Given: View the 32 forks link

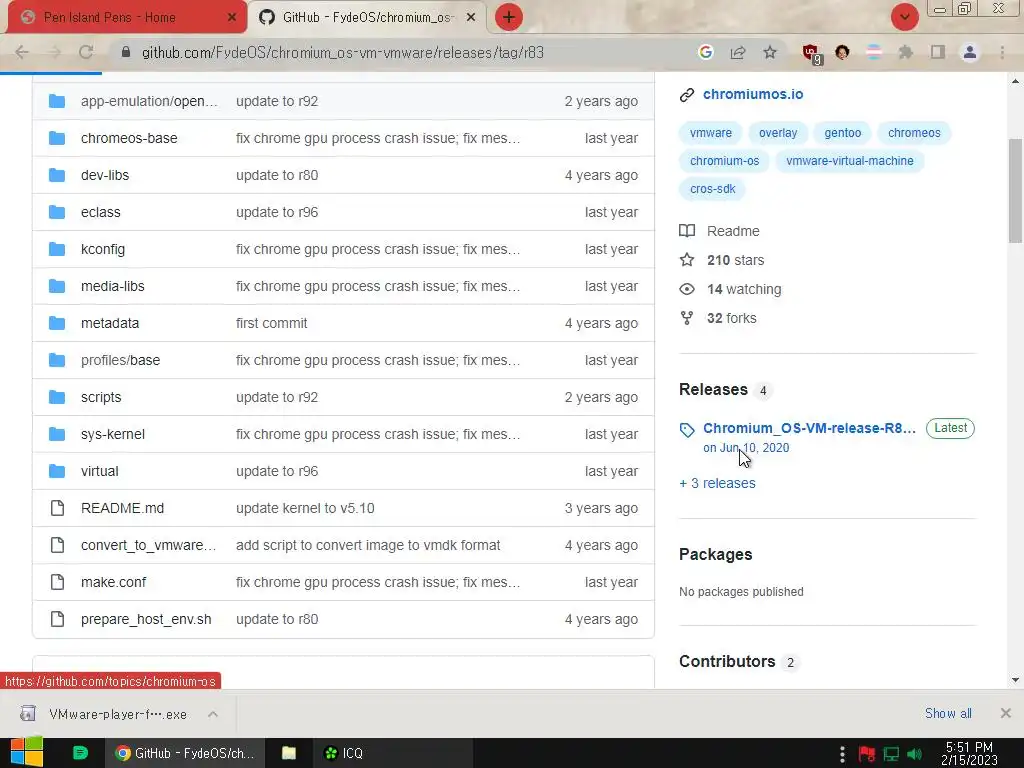Looking at the screenshot, I should tap(731, 318).
